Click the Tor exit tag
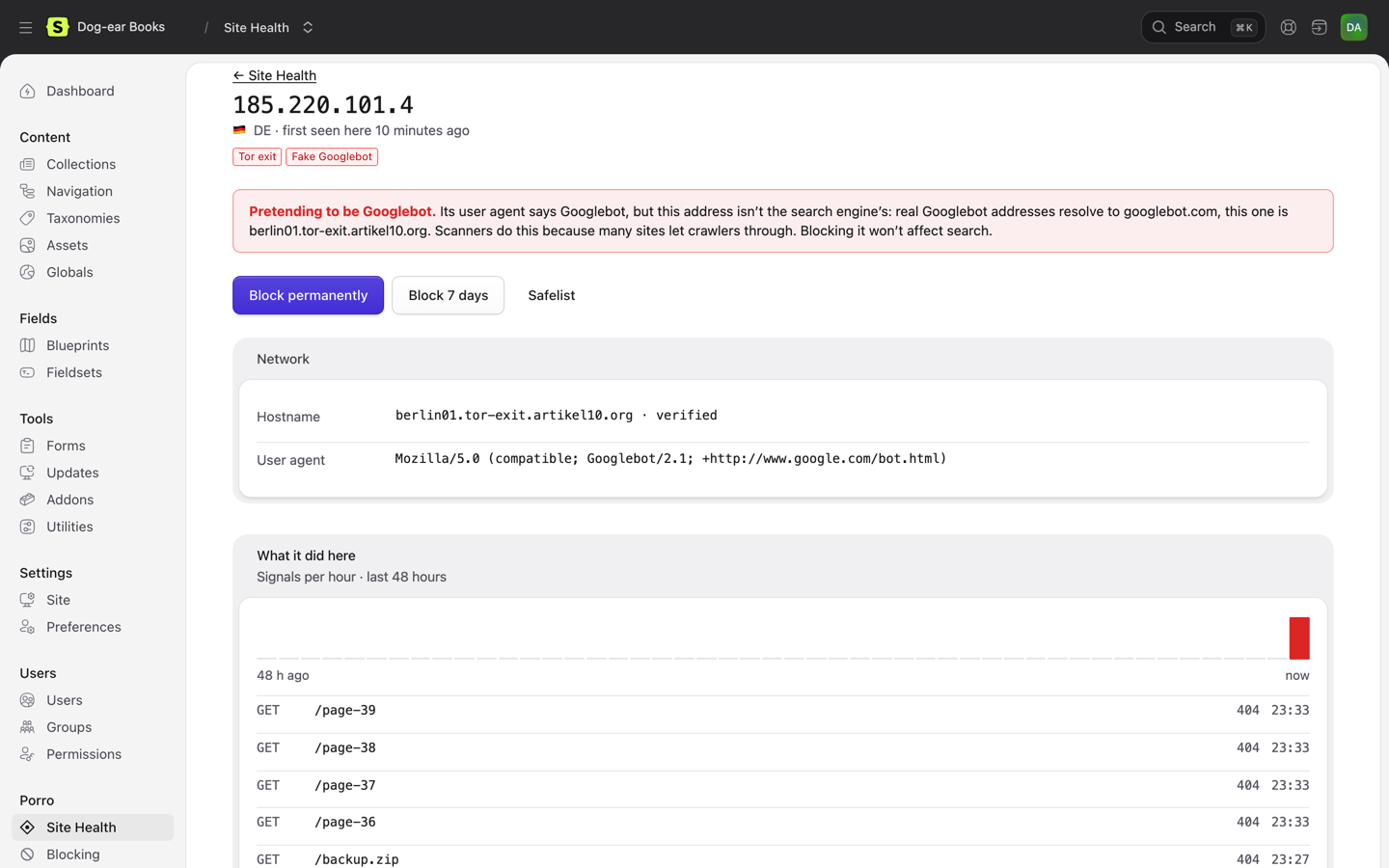1389x868 pixels. point(257,156)
